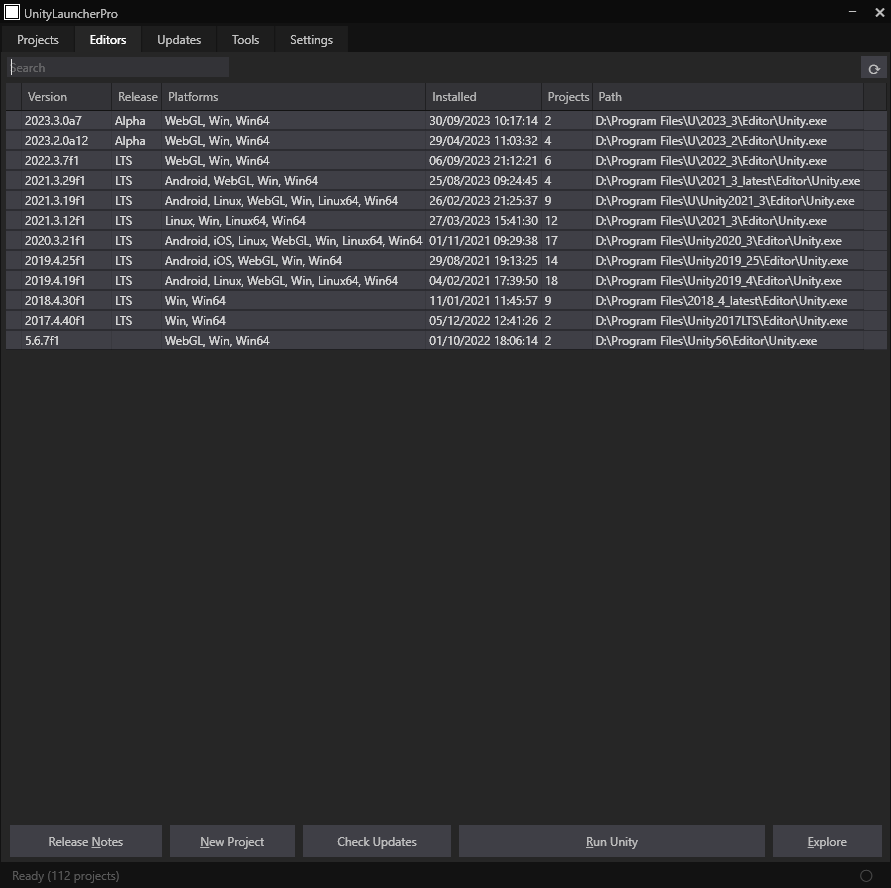
Task: Minimize the UnityLauncherPro window
Action: (852, 12)
